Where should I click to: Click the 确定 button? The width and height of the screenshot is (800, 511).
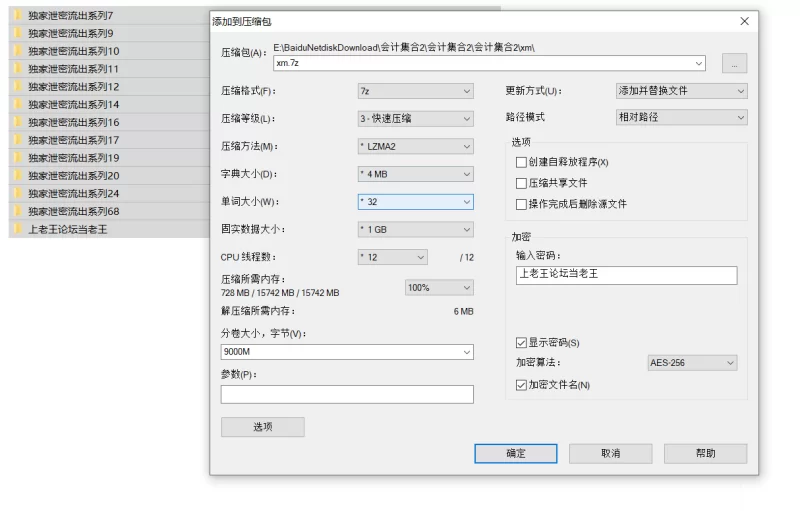coord(515,453)
